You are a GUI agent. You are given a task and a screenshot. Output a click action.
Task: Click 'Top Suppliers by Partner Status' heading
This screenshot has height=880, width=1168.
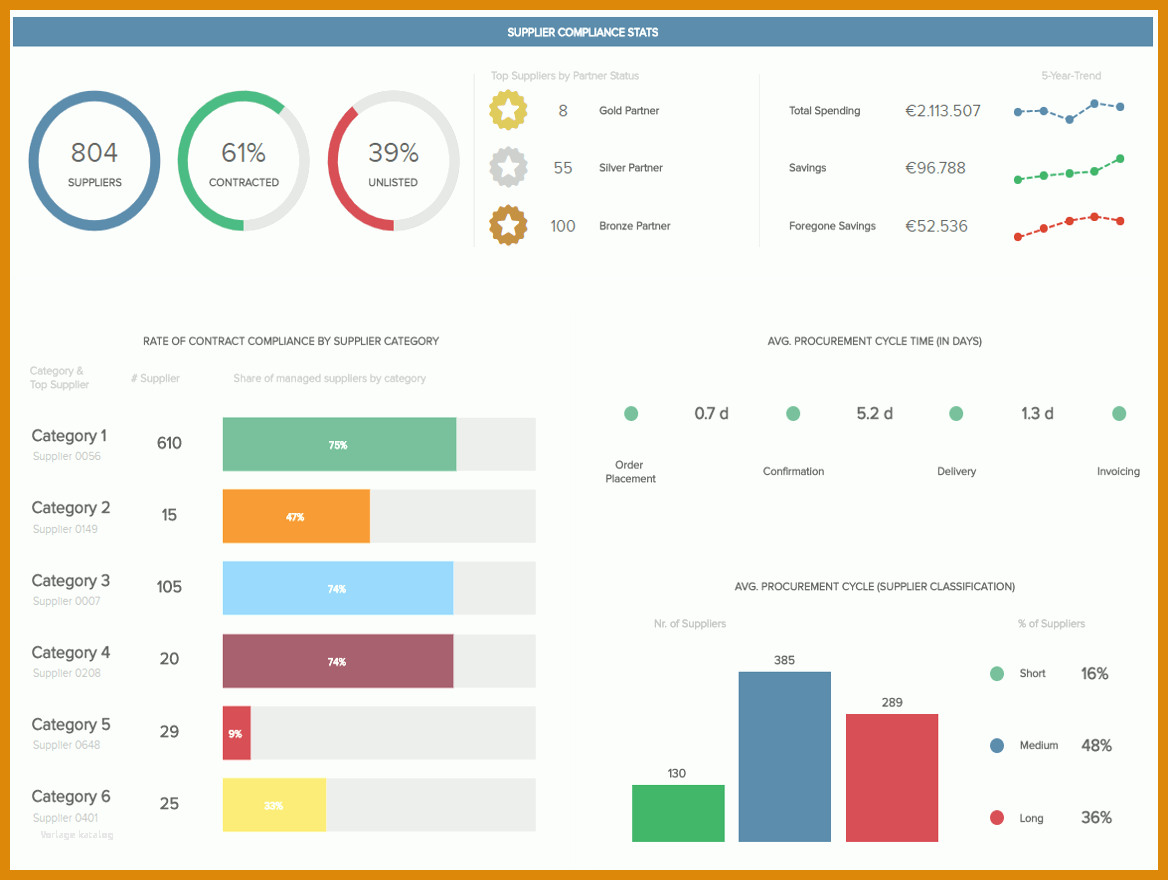[565, 75]
